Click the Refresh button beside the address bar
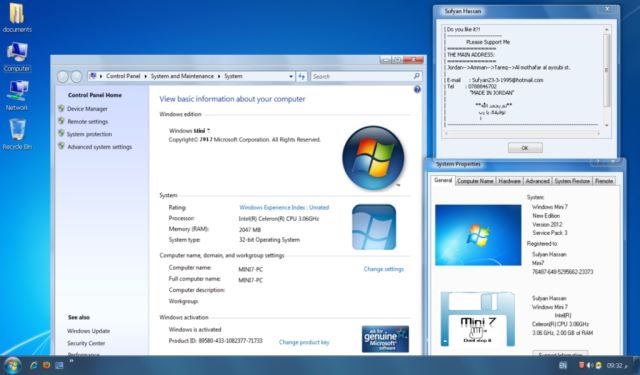 302,76
